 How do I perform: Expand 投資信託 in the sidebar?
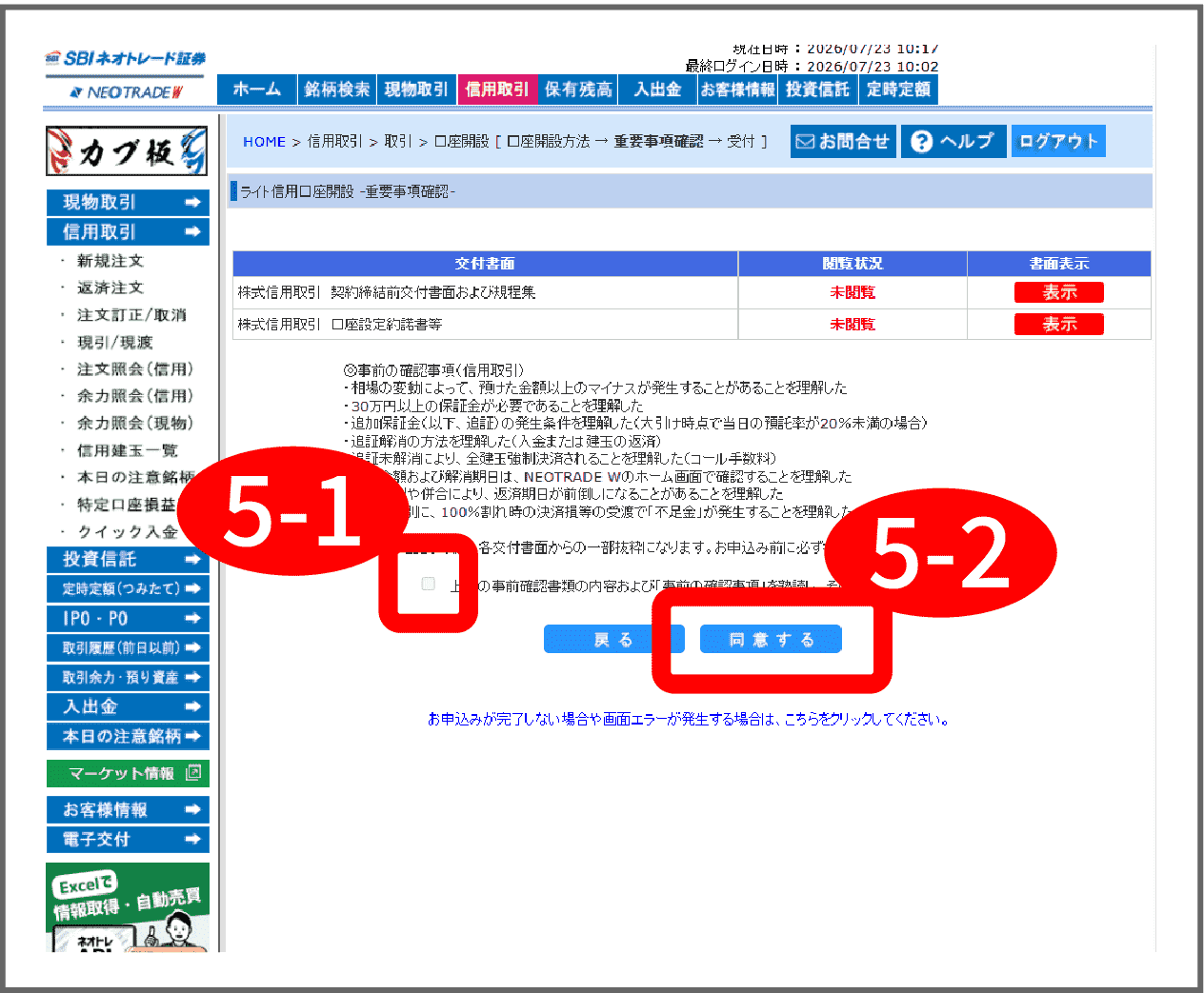coord(128,560)
